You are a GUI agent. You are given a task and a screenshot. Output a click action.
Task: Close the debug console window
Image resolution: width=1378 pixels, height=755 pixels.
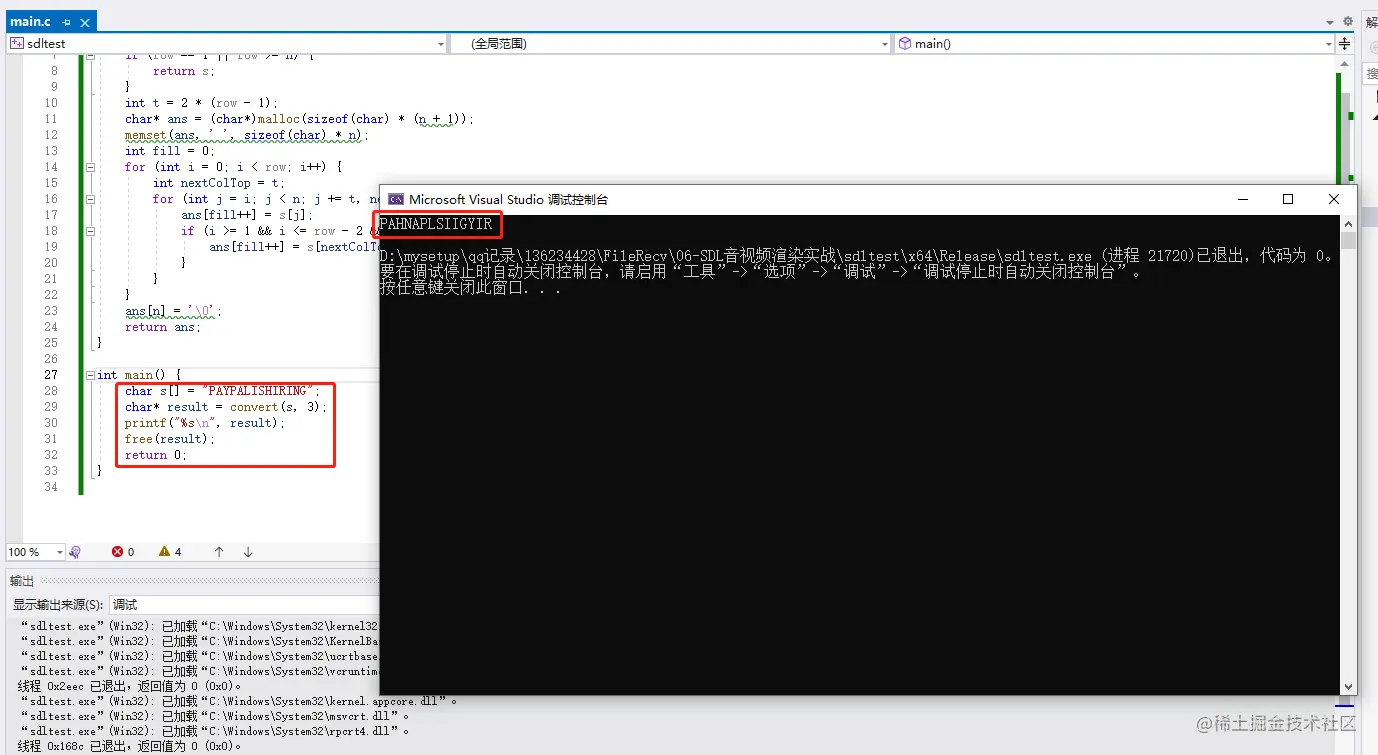[1334, 199]
